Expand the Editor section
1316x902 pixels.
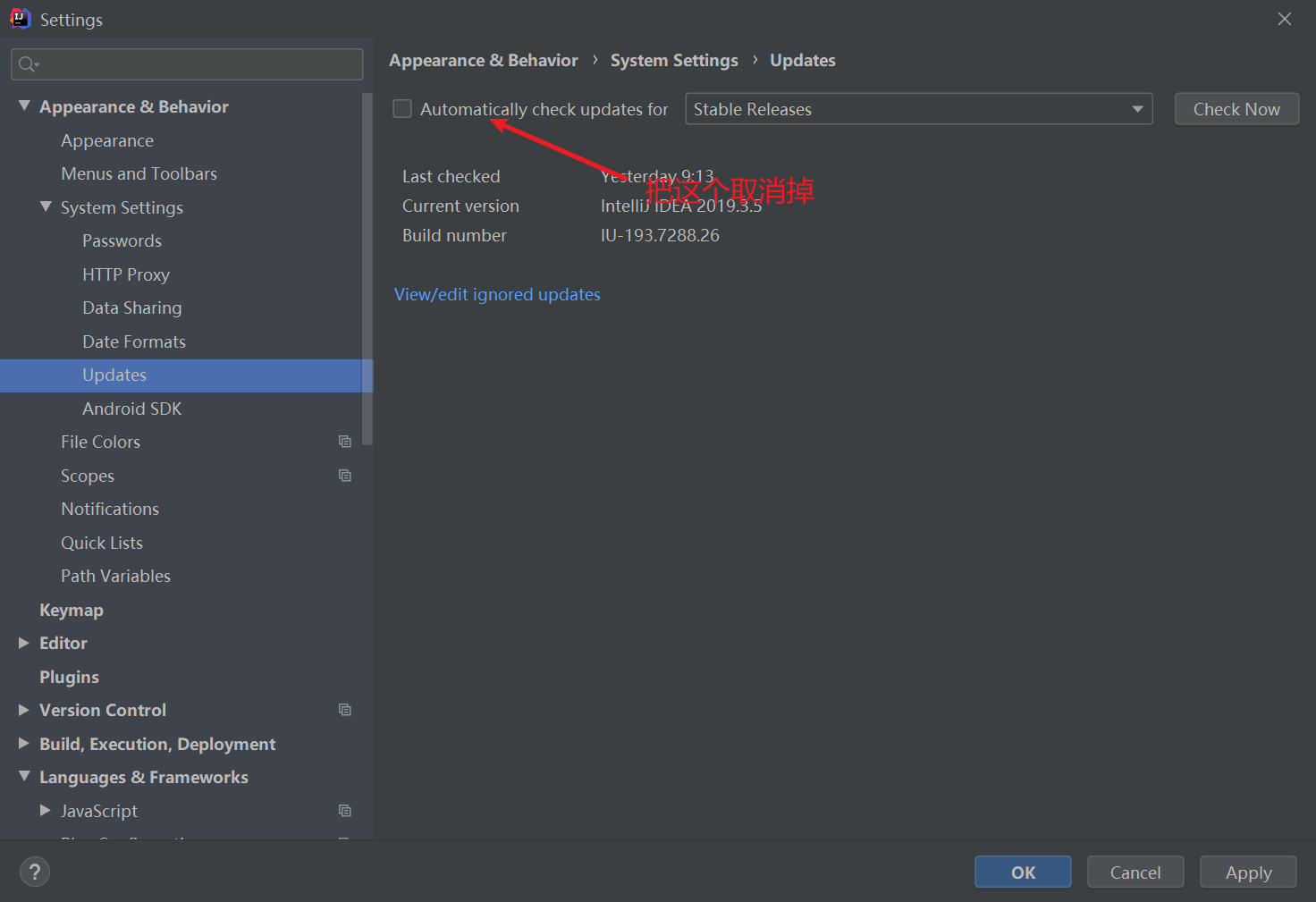click(x=24, y=643)
